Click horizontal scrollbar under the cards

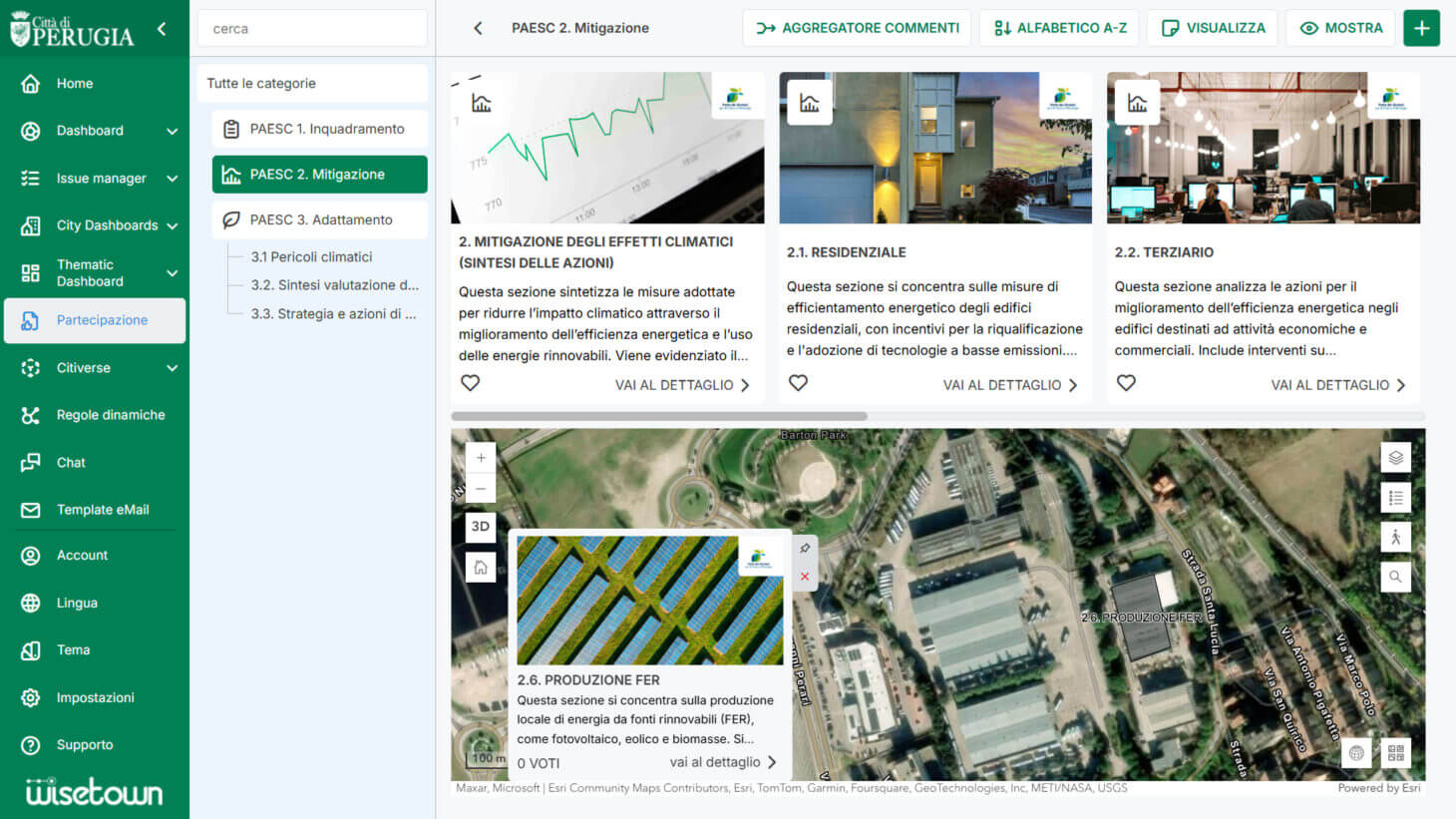pyautogui.click(x=659, y=417)
